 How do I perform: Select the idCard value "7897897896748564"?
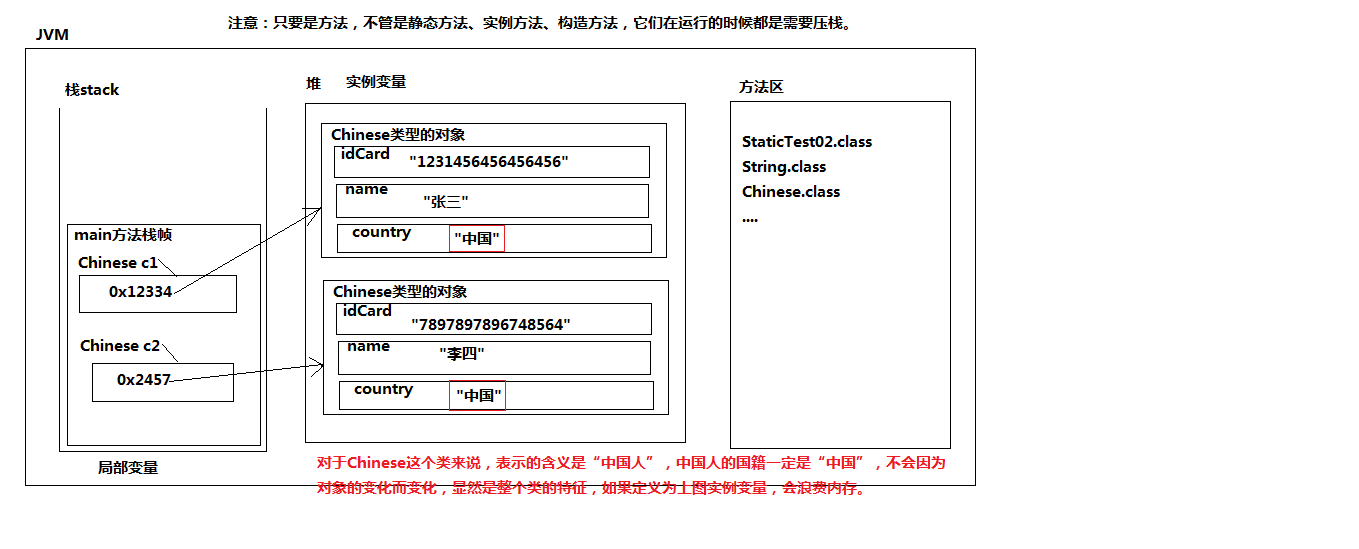point(490,324)
